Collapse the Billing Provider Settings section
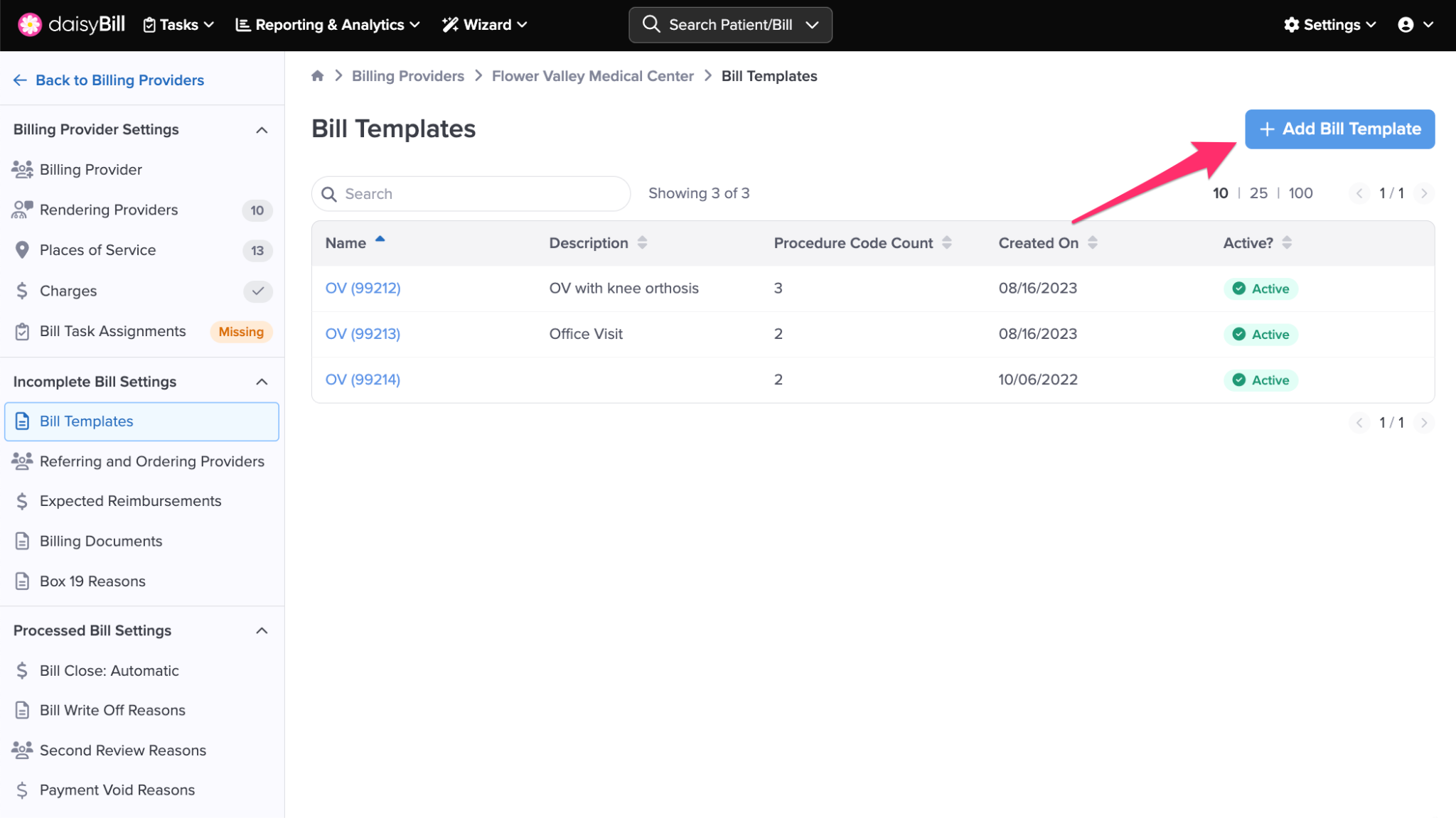The height and width of the screenshot is (818, 1456). tap(262, 130)
